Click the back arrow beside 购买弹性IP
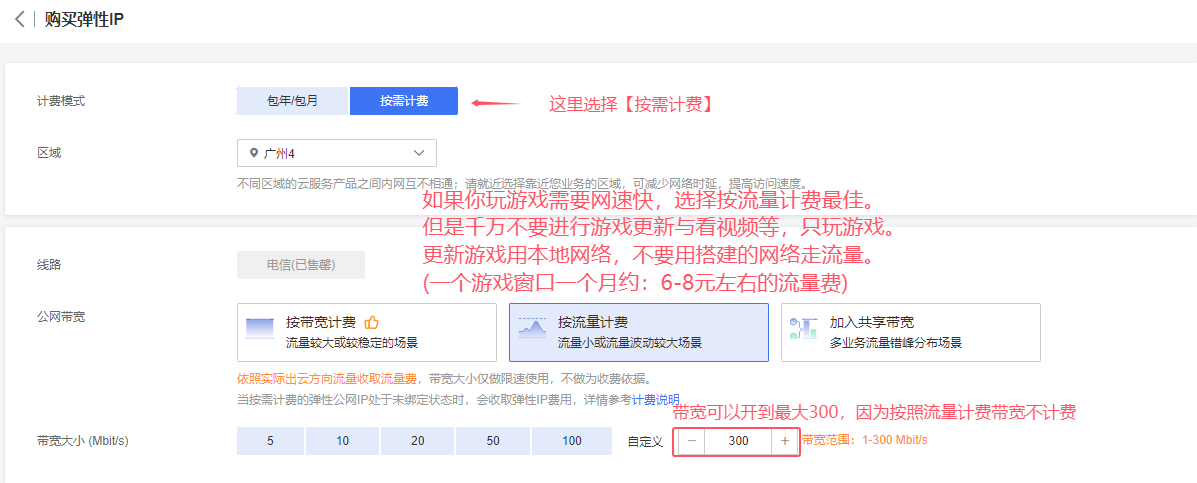Image resolution: width=1197 pixels, height=483 pixels. click(19, 20)
